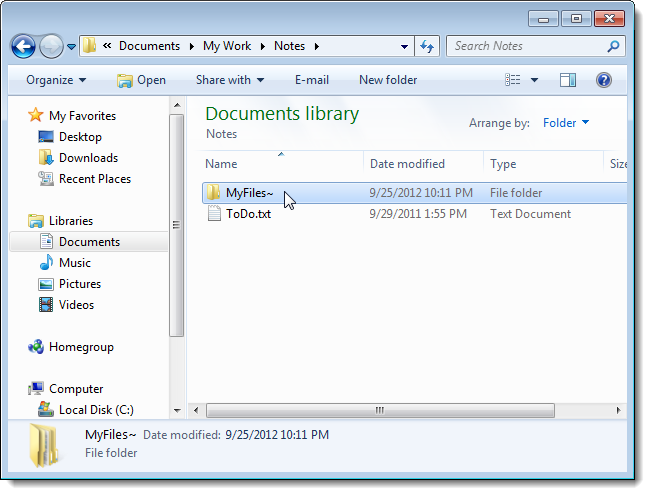Select the ToDo.txt file
Image resolution: width=650 pixels, height=495 pixels.
(x=247, y=214)
